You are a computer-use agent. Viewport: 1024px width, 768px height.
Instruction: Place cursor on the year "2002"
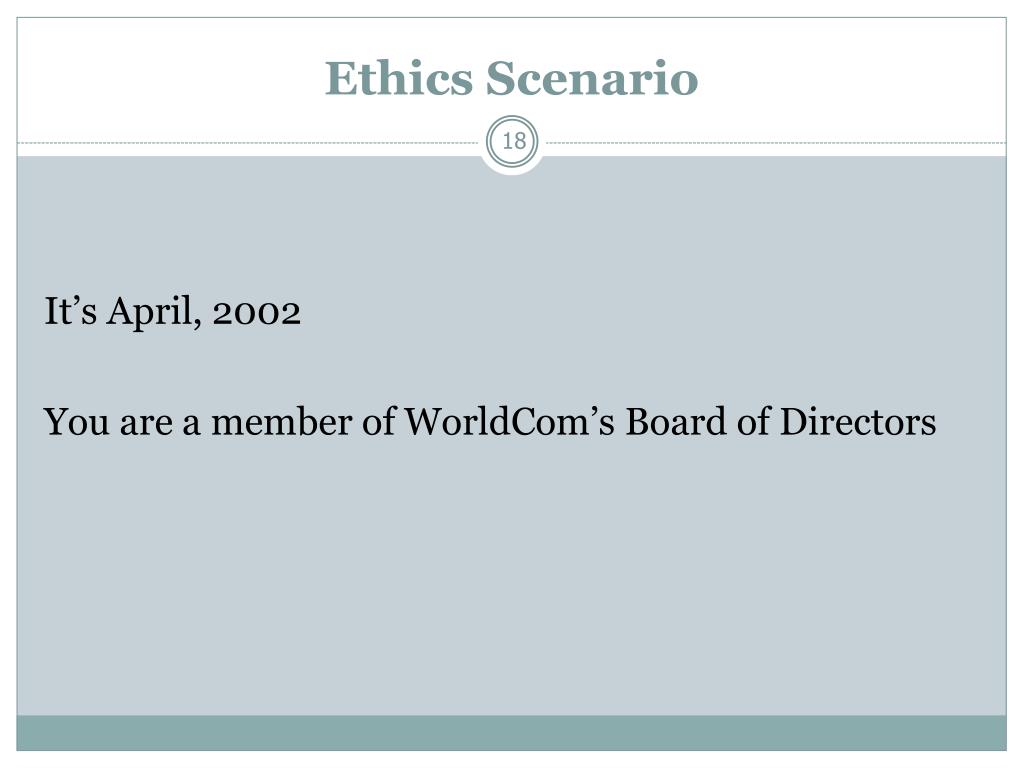(x=257, y=313)
